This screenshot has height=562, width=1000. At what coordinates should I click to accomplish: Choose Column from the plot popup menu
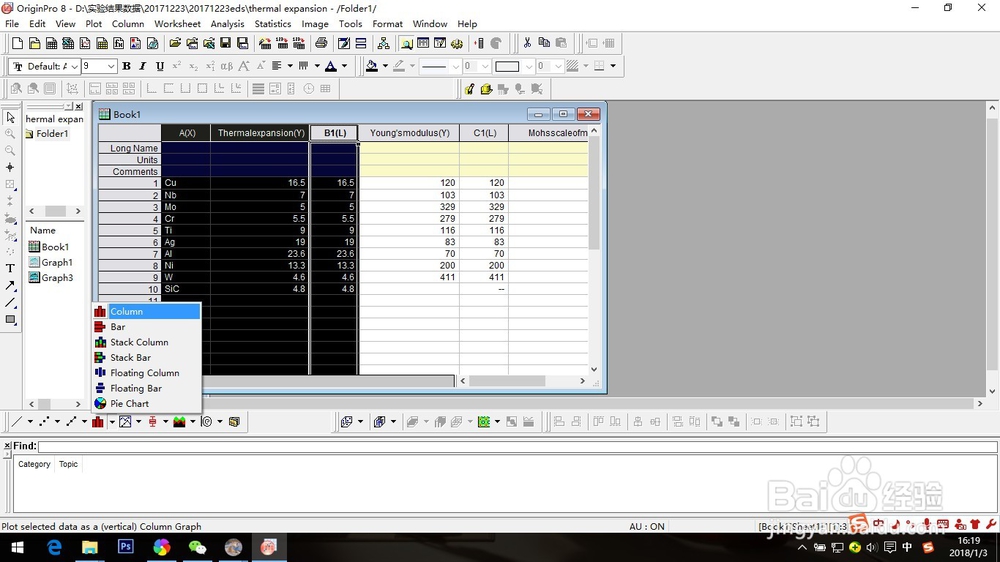[x=146, y=311]
